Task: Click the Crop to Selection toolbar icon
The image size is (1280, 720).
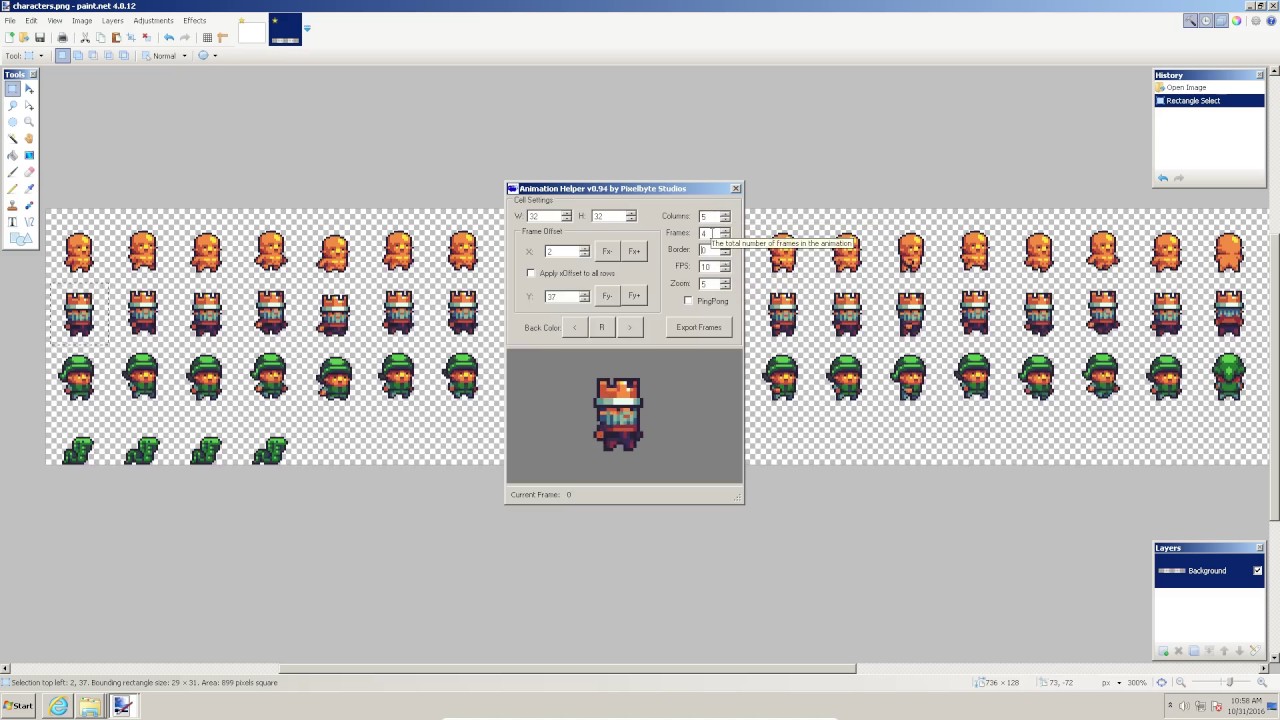Action: click(131, 37)
